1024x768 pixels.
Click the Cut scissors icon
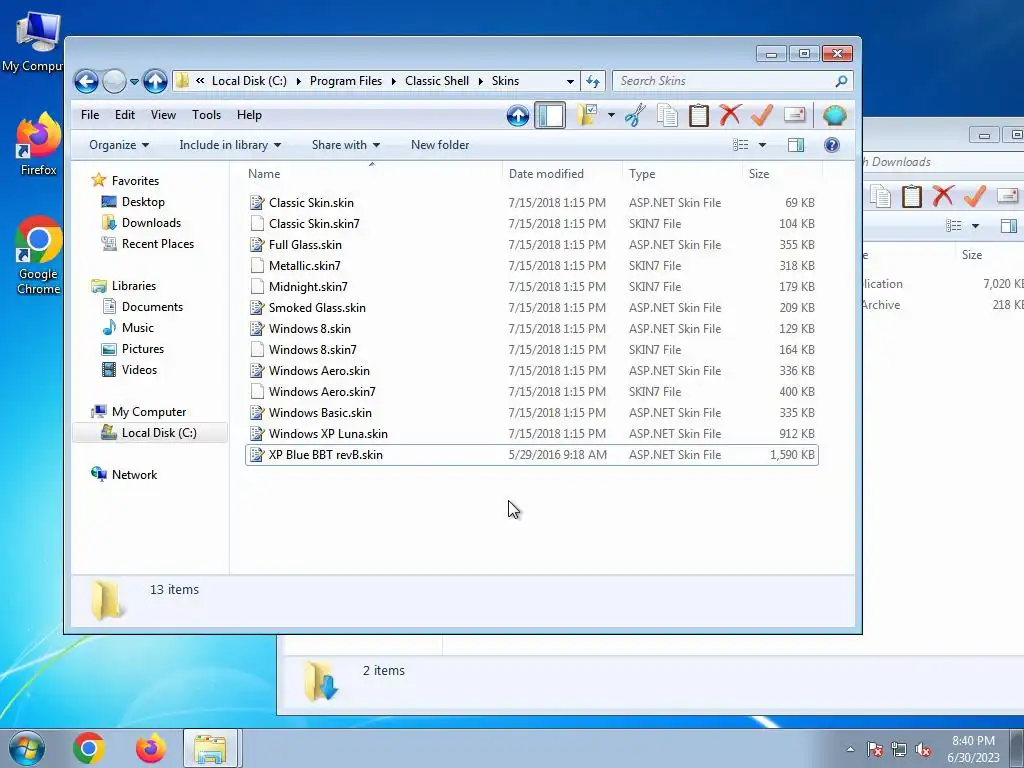(635, 116)
